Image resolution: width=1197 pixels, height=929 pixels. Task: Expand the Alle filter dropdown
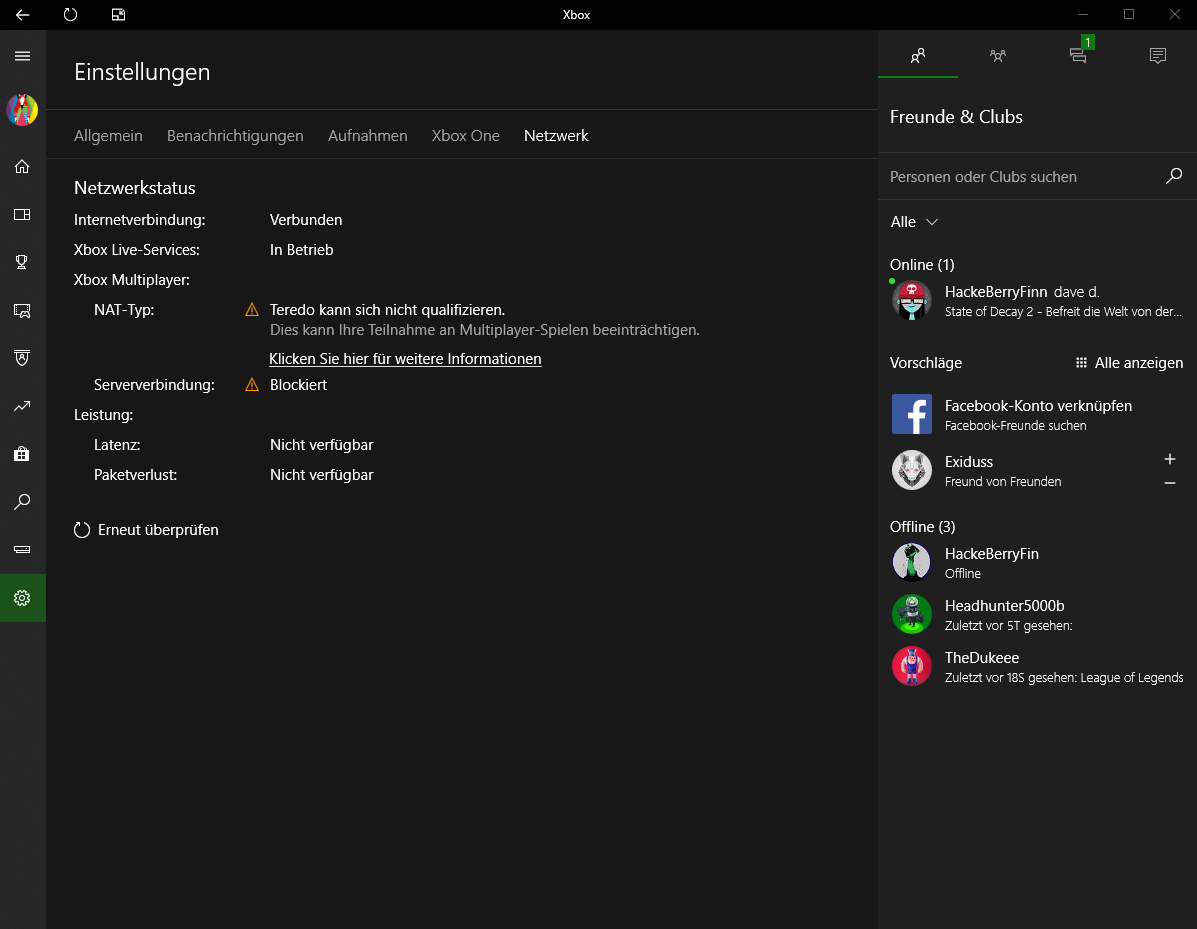click(915, 222)
